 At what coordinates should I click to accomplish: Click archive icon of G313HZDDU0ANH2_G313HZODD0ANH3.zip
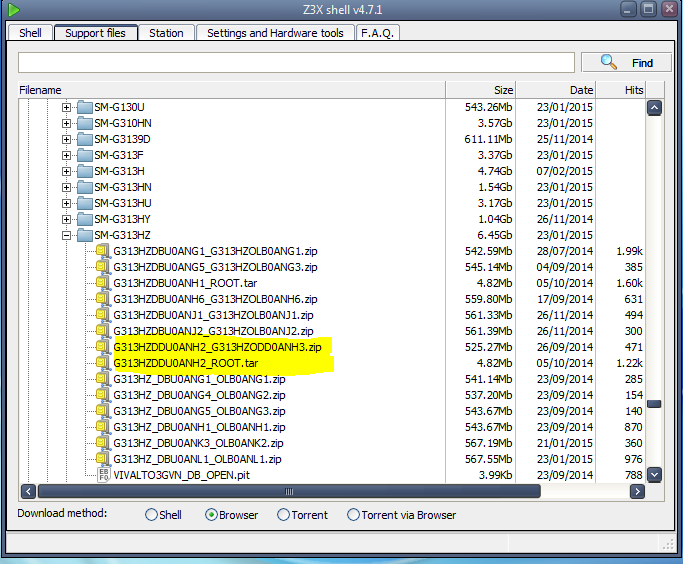[102, 347]
